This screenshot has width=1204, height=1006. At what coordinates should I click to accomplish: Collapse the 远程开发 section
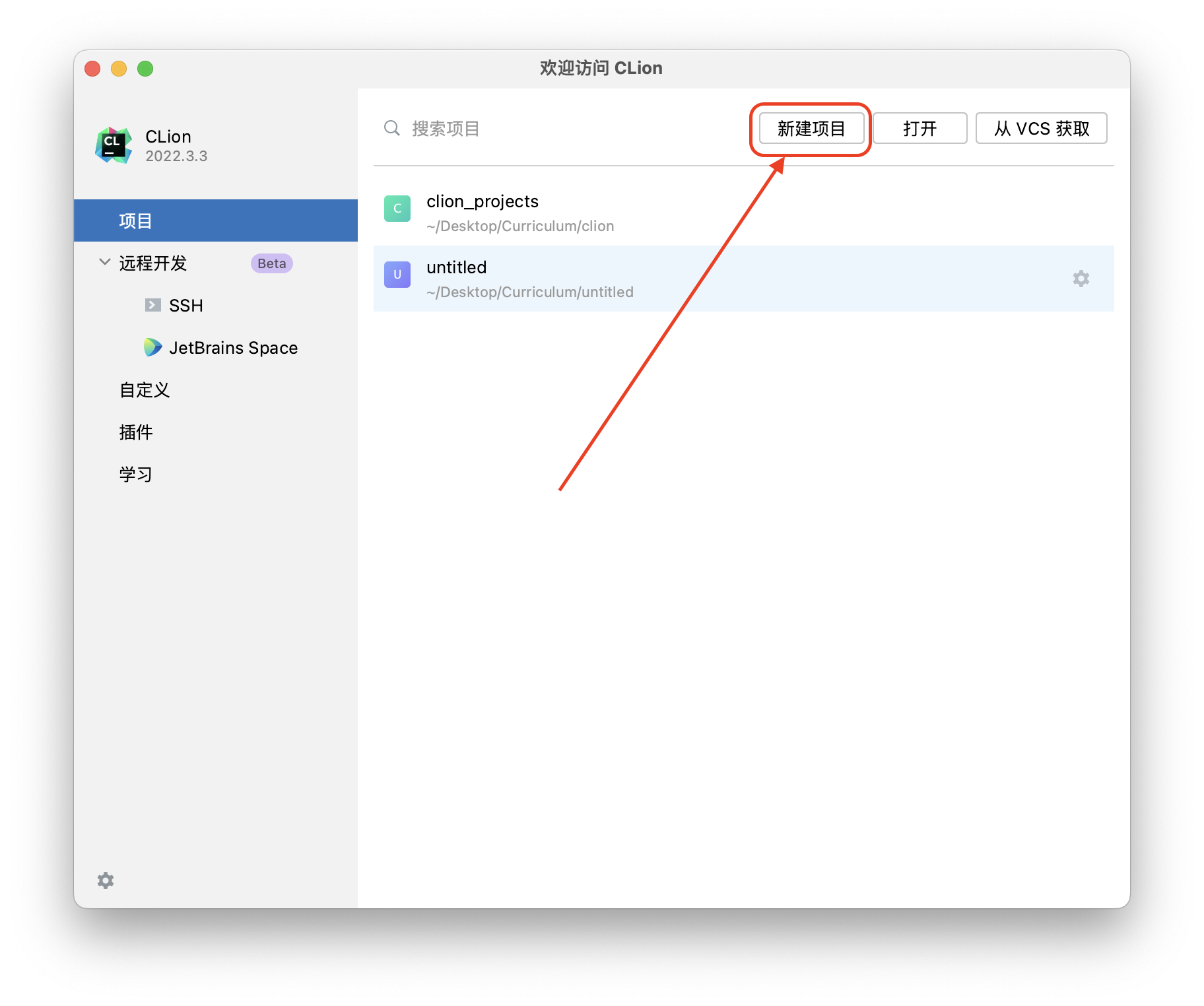[104, 262]
